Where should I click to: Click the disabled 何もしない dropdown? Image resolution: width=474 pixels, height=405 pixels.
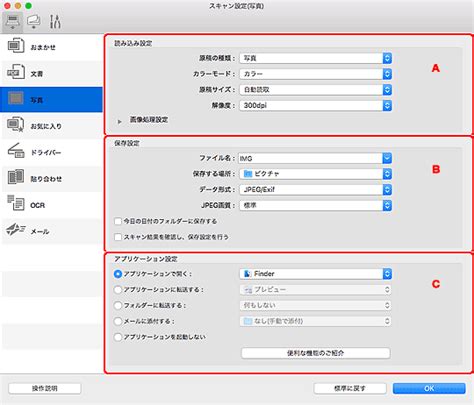tap(315, 305)
